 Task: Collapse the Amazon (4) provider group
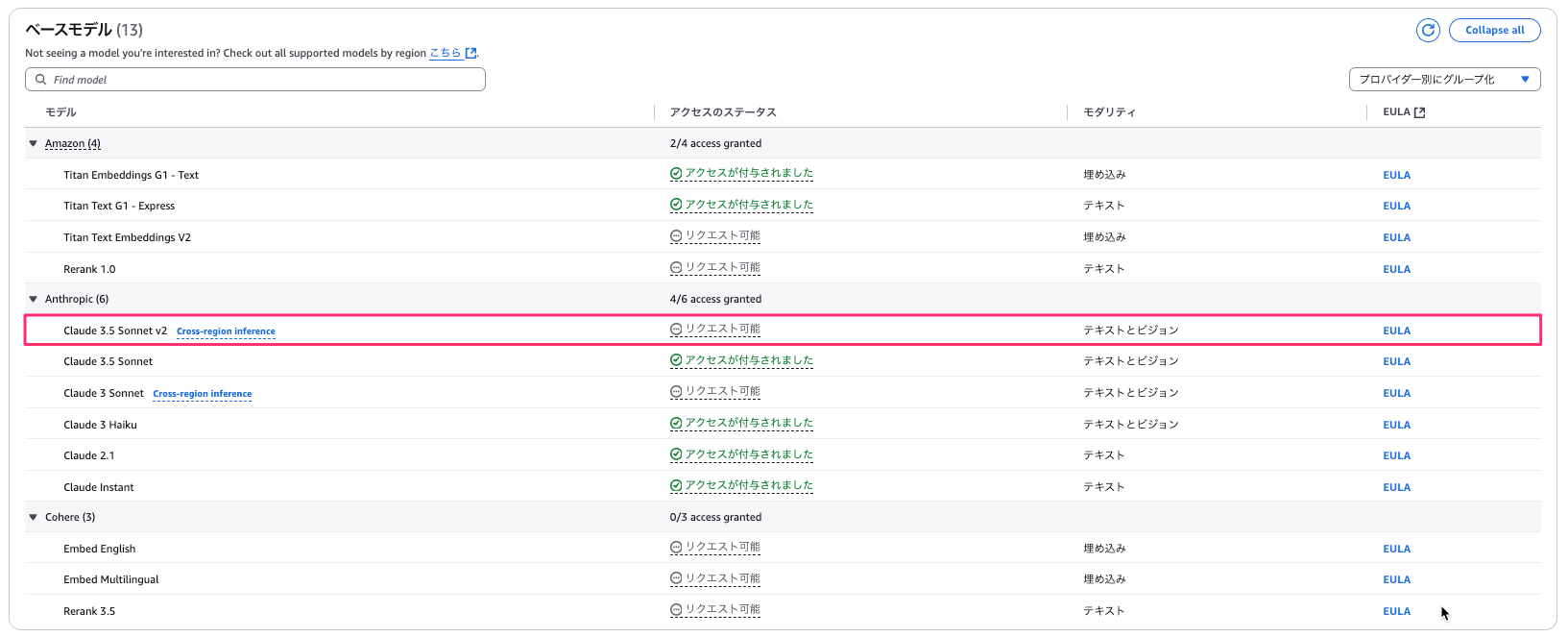click(33, 143)
